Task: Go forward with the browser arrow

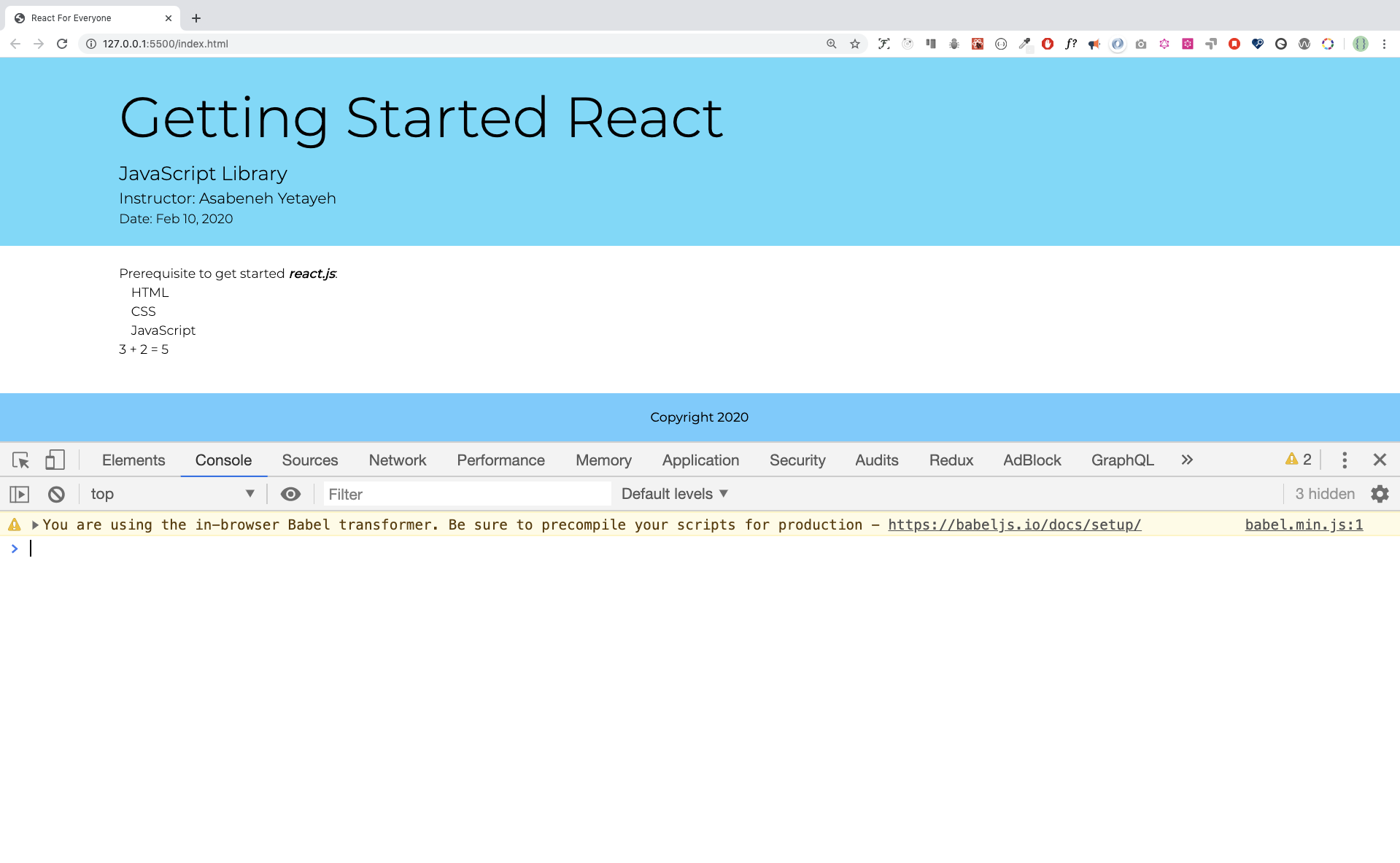Action: tap(39, 44)
